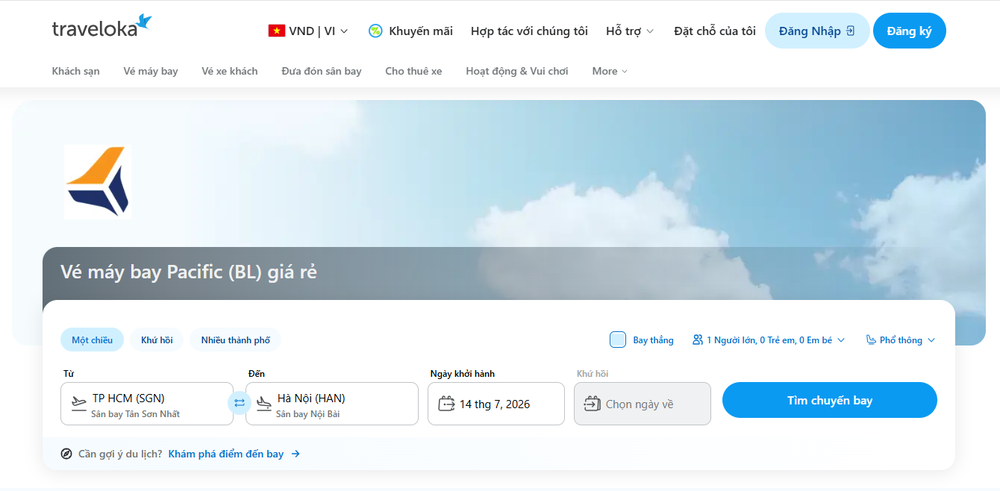Click the departing plane icon in Từ field
The width and height of the screenshot is (1000, 491).
tap(79, 404)
